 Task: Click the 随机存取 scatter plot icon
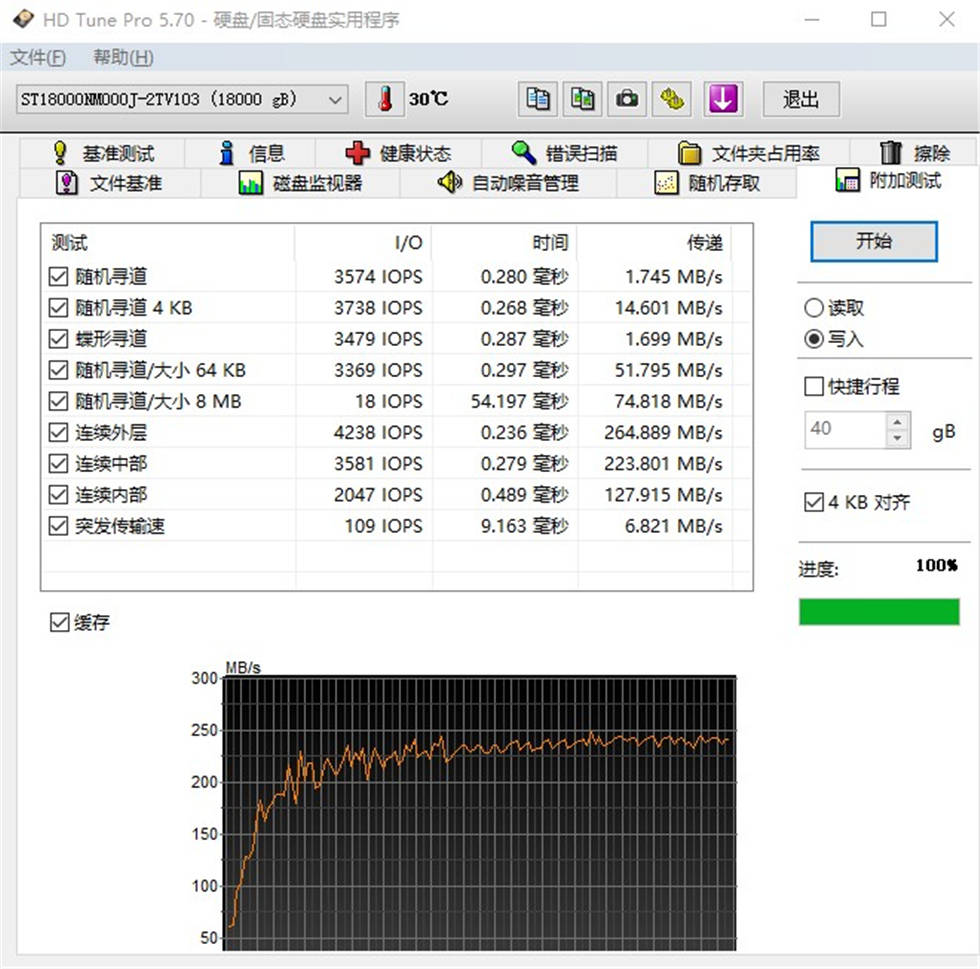tap(666, 183)
